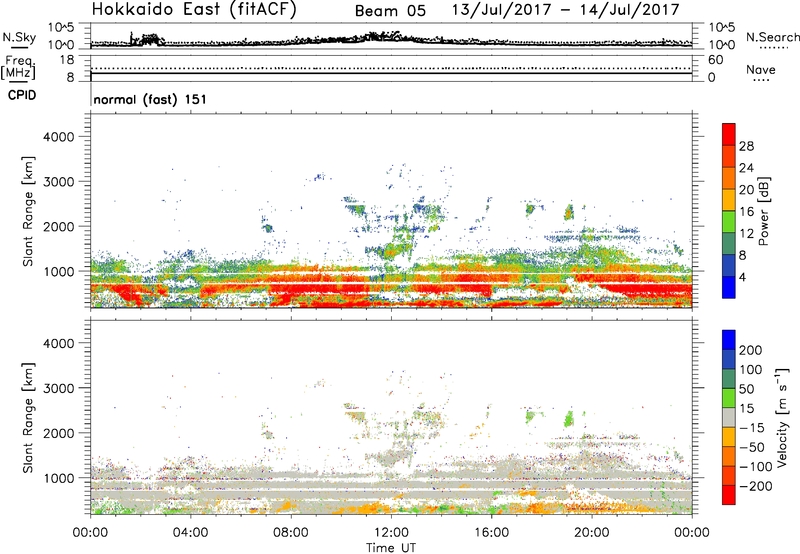Viewport: 800px width, 554px height.
Task: Click the '3000' tick of the velocity panel
Action: click(x=59, y=388)
